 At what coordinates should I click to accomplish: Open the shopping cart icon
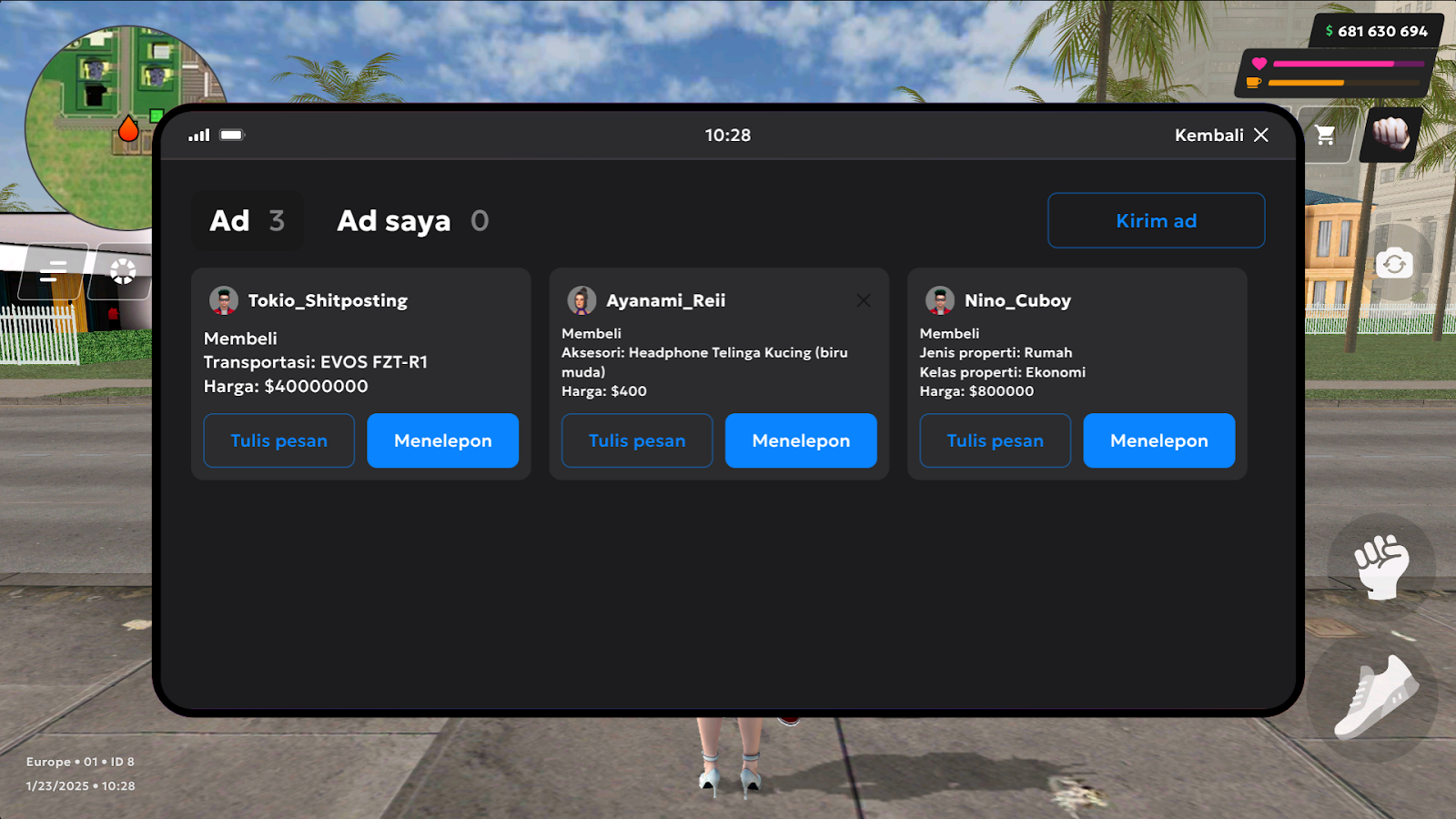coord(1326,135)
